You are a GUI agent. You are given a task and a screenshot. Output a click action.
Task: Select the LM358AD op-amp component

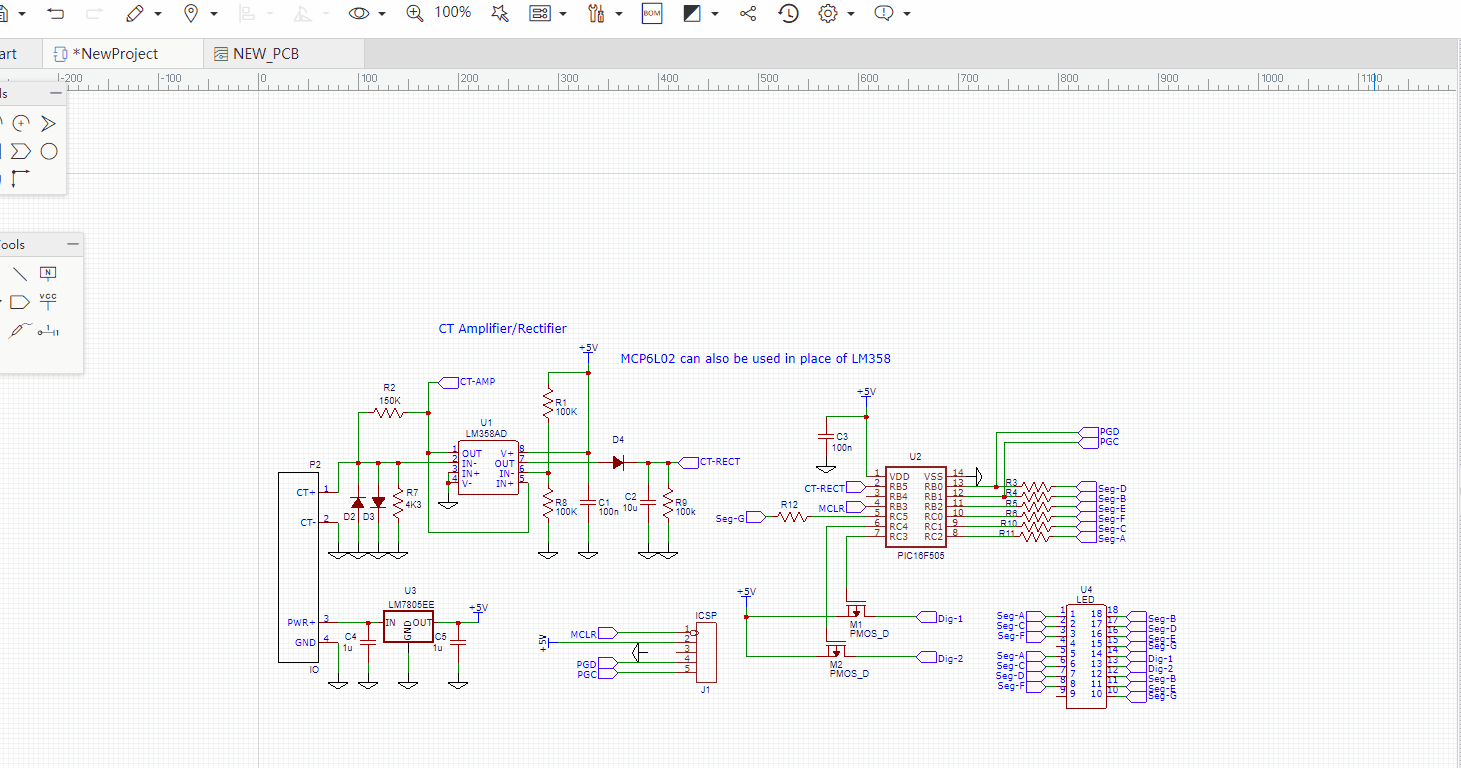point(487,466)
